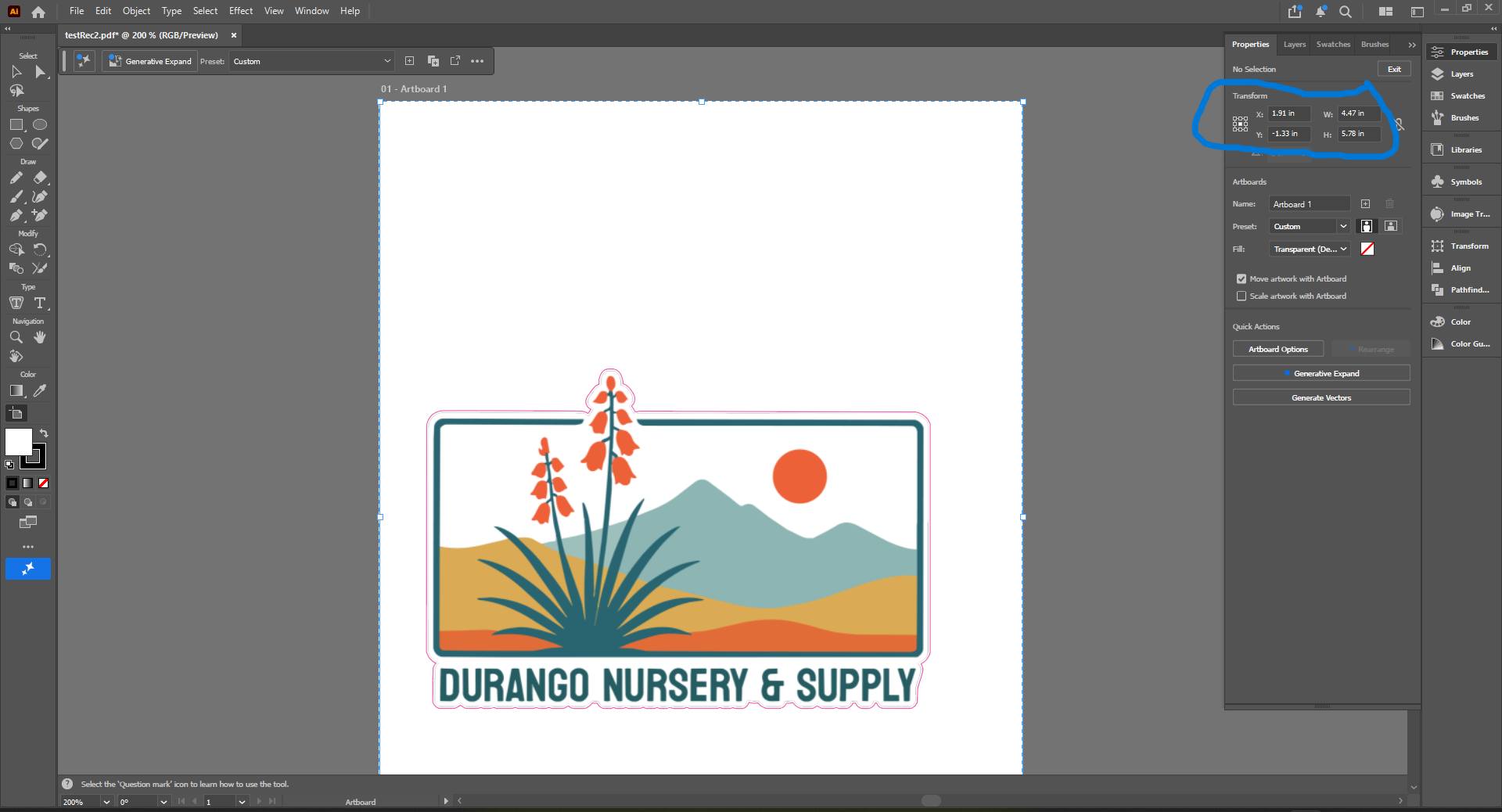Select the Eyedropper tool

pos(41,390)
